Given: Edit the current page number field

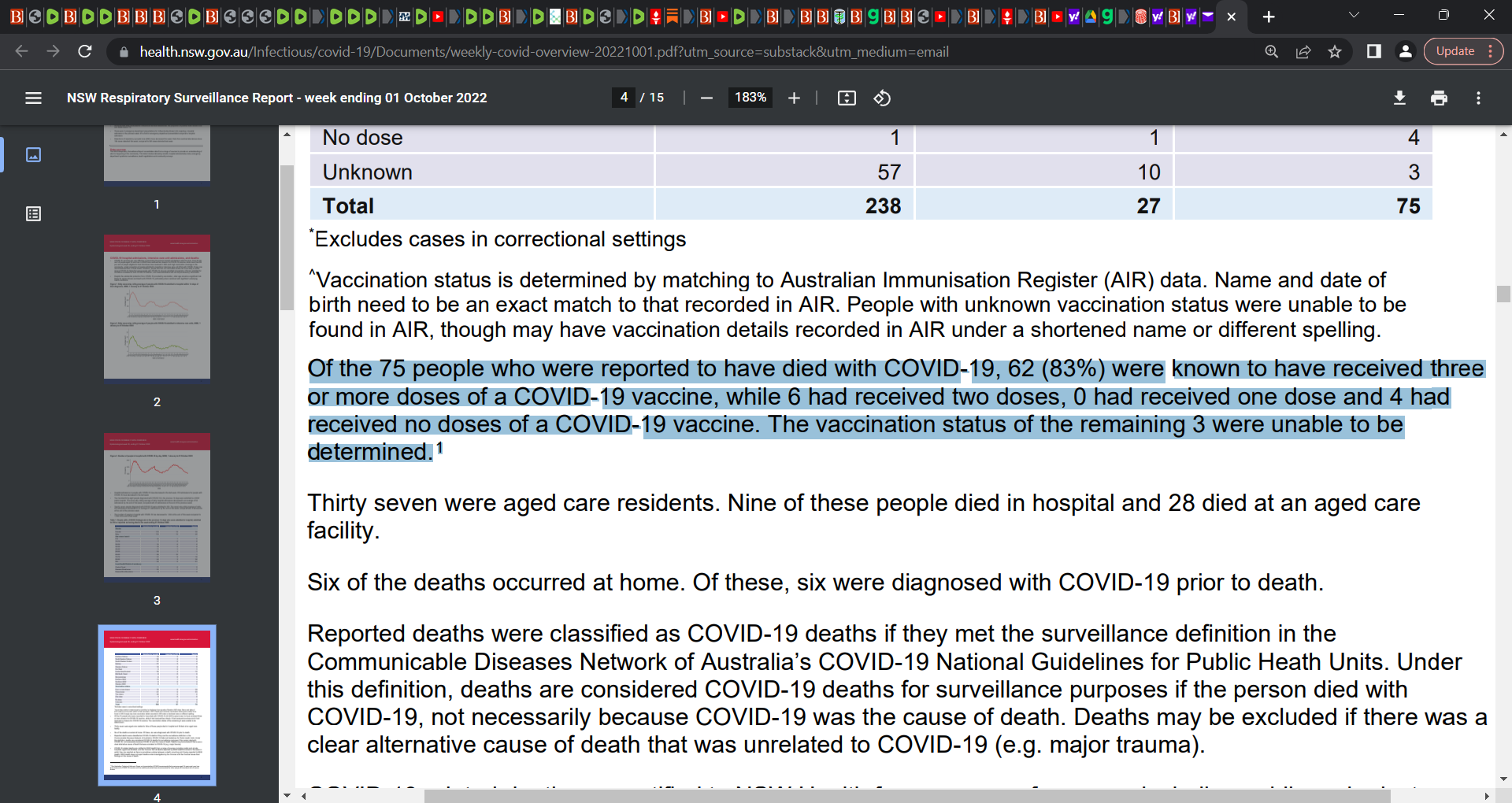Looking at the screenshot, I should [624, 98].
